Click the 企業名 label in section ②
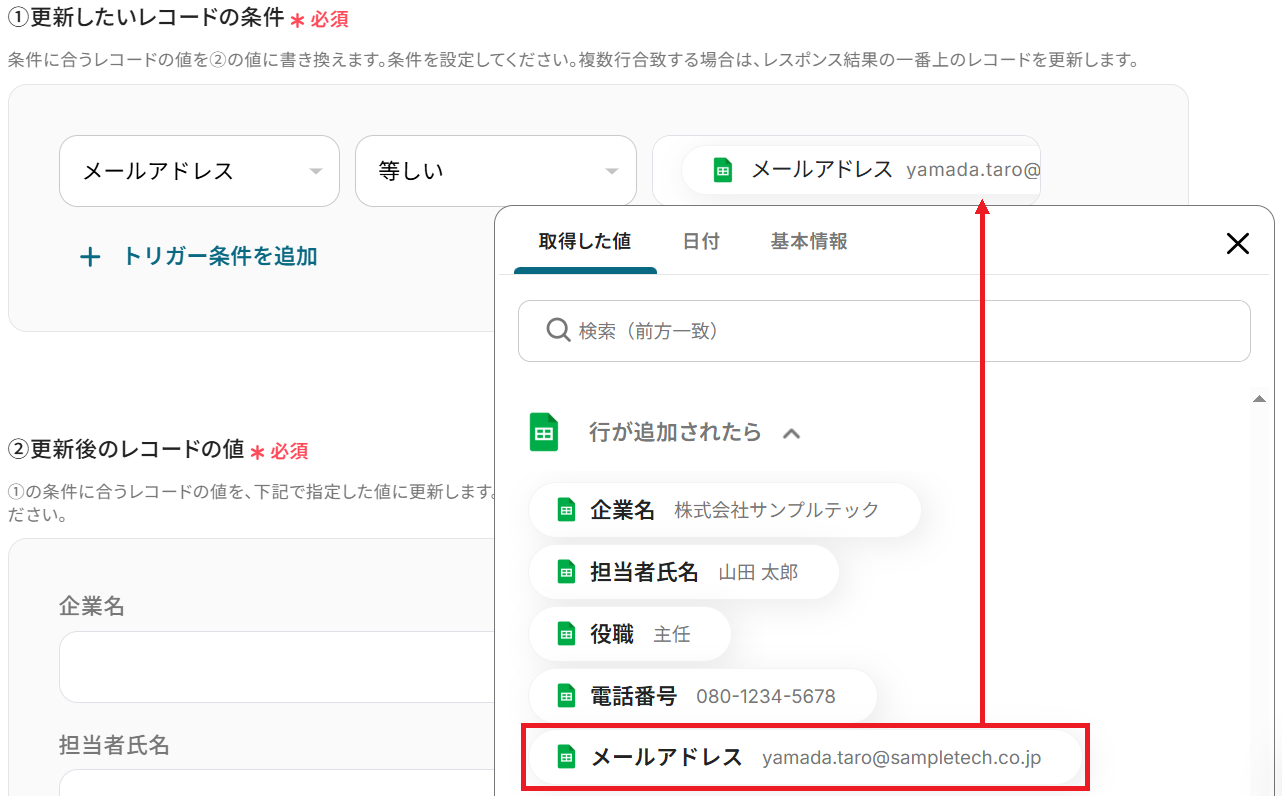 (x=92, y=606)
